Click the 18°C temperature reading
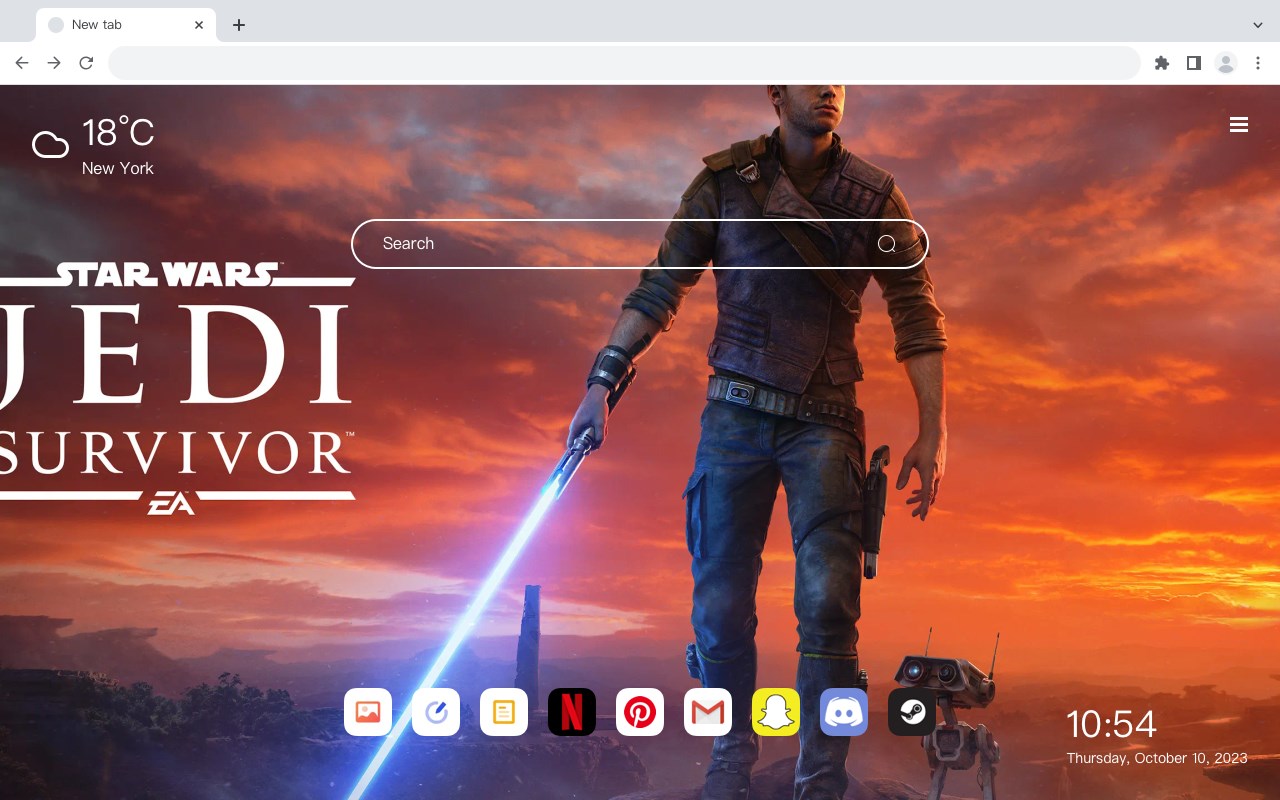This screenshot has height=800, width=1280. (x=118, y=133)
